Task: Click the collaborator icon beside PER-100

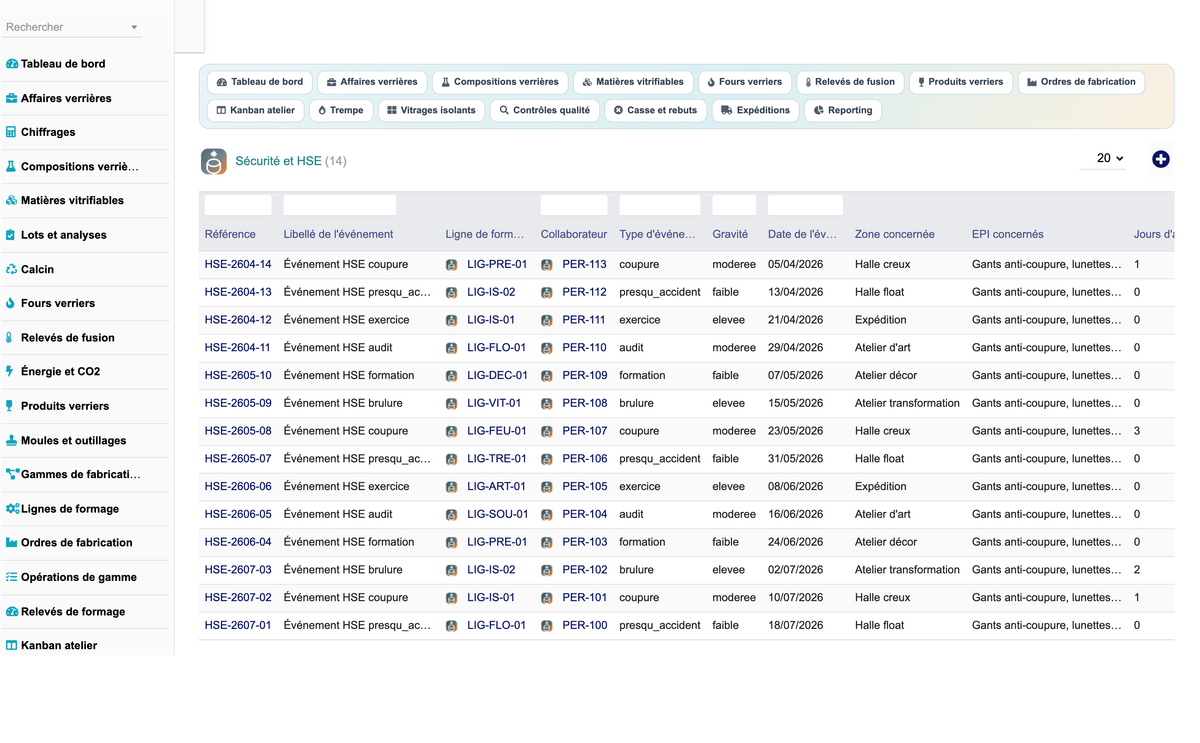Action: tap(547, 626)
